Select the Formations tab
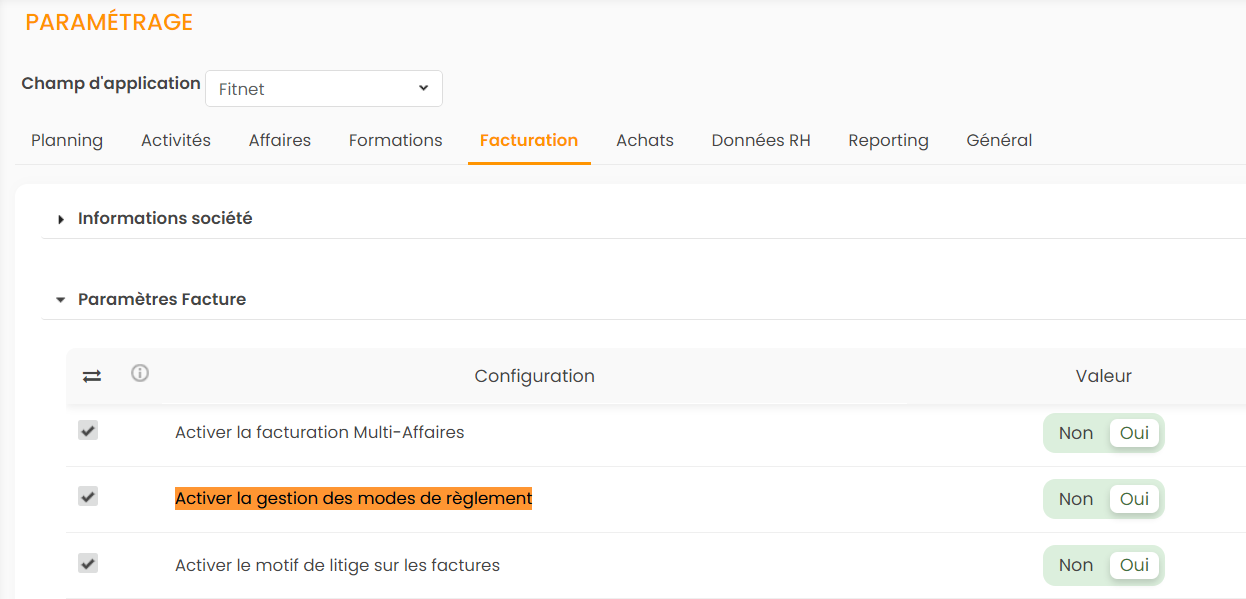 point(395,140)
